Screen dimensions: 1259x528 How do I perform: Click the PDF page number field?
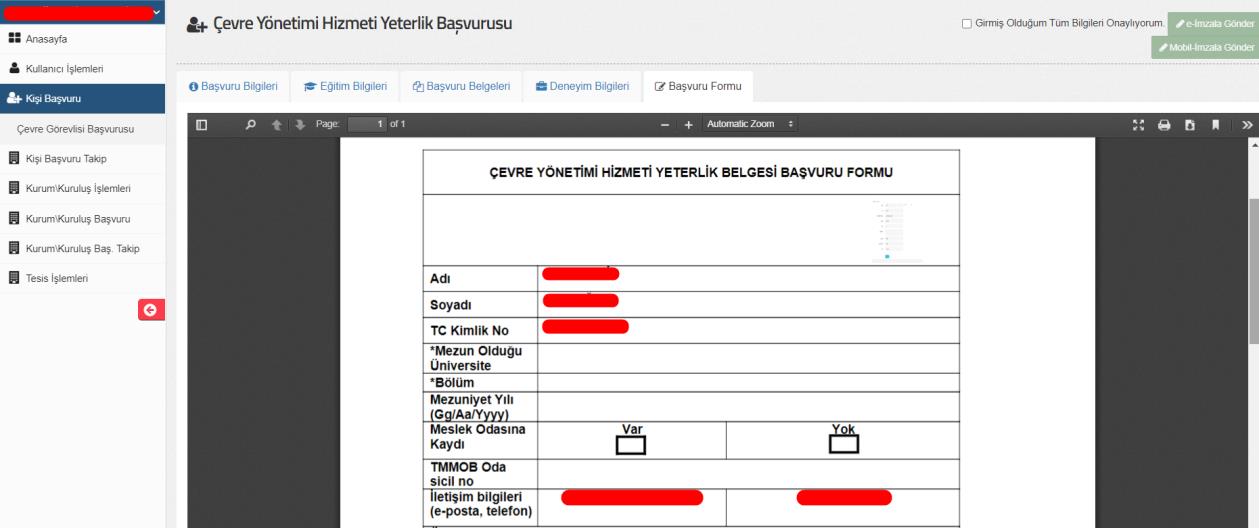point(366,124)
